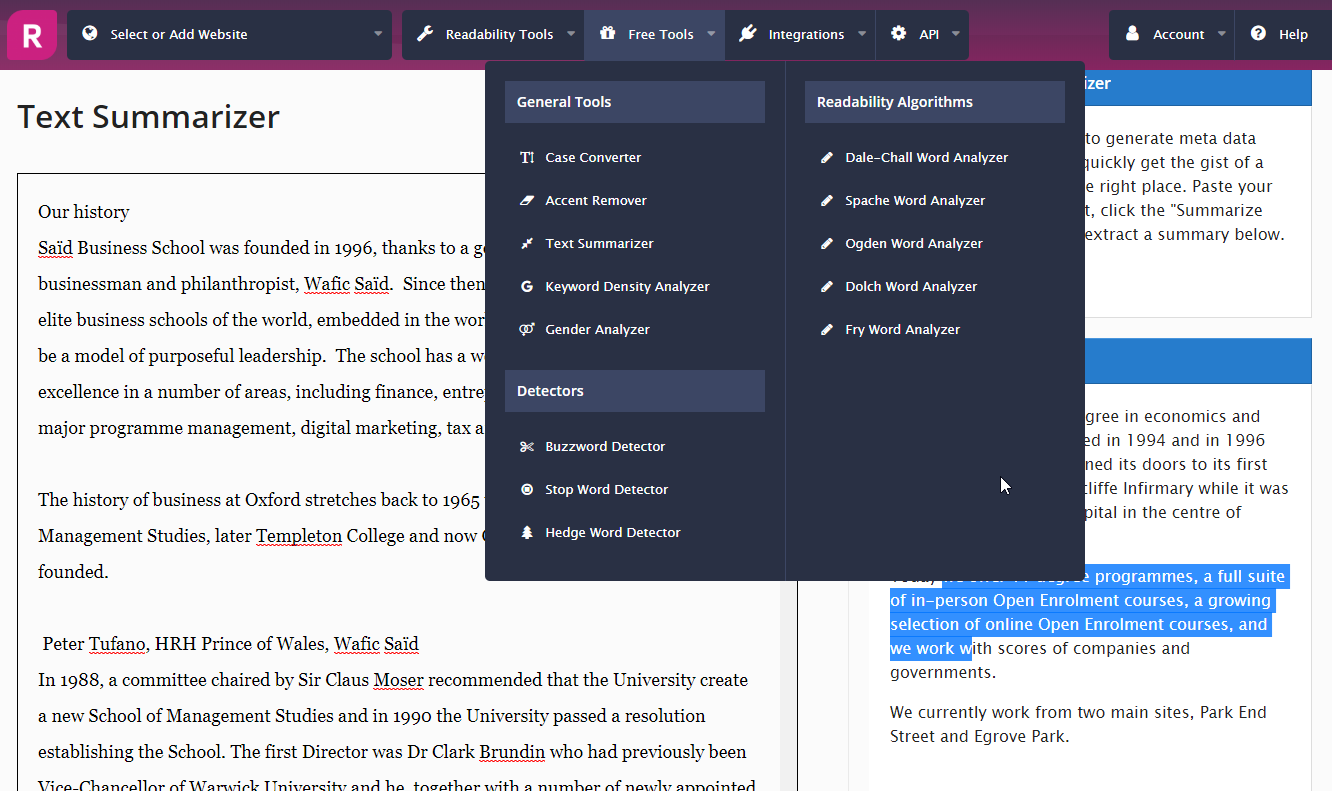Collapse the Free Tools dropdown arrow

tap(711, 34)
